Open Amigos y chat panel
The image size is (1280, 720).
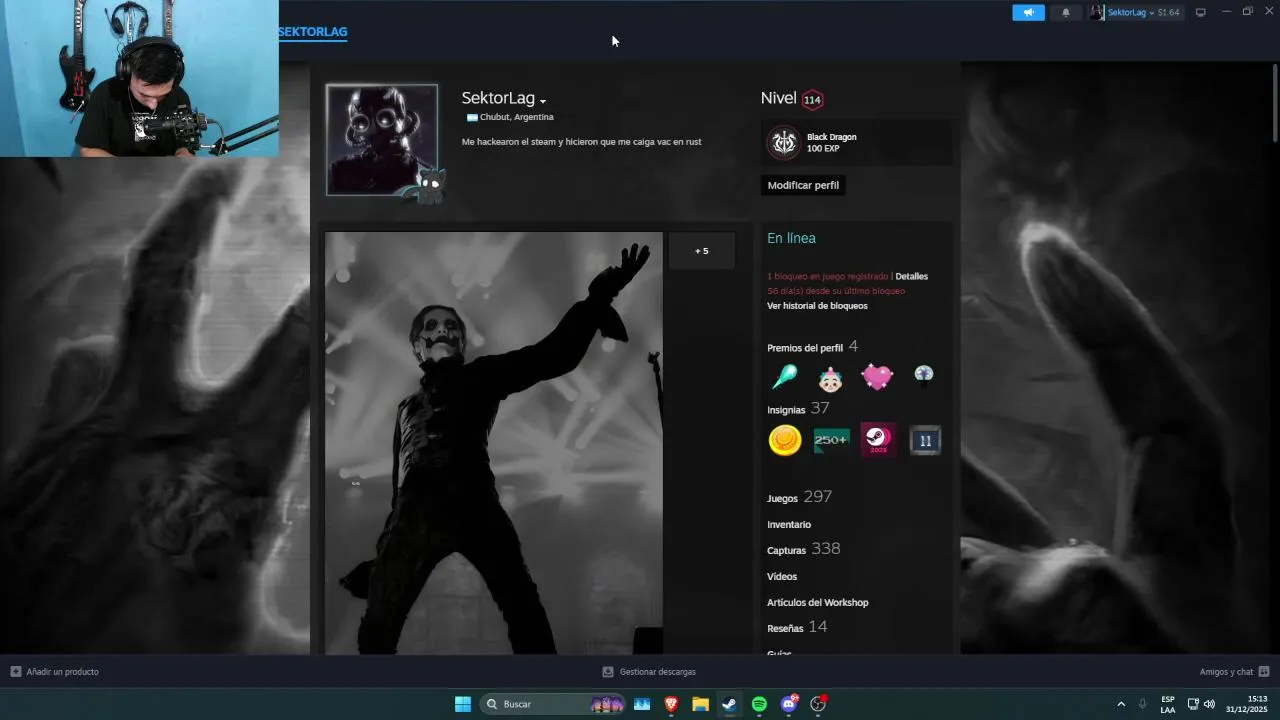[x=1234, y=672]
